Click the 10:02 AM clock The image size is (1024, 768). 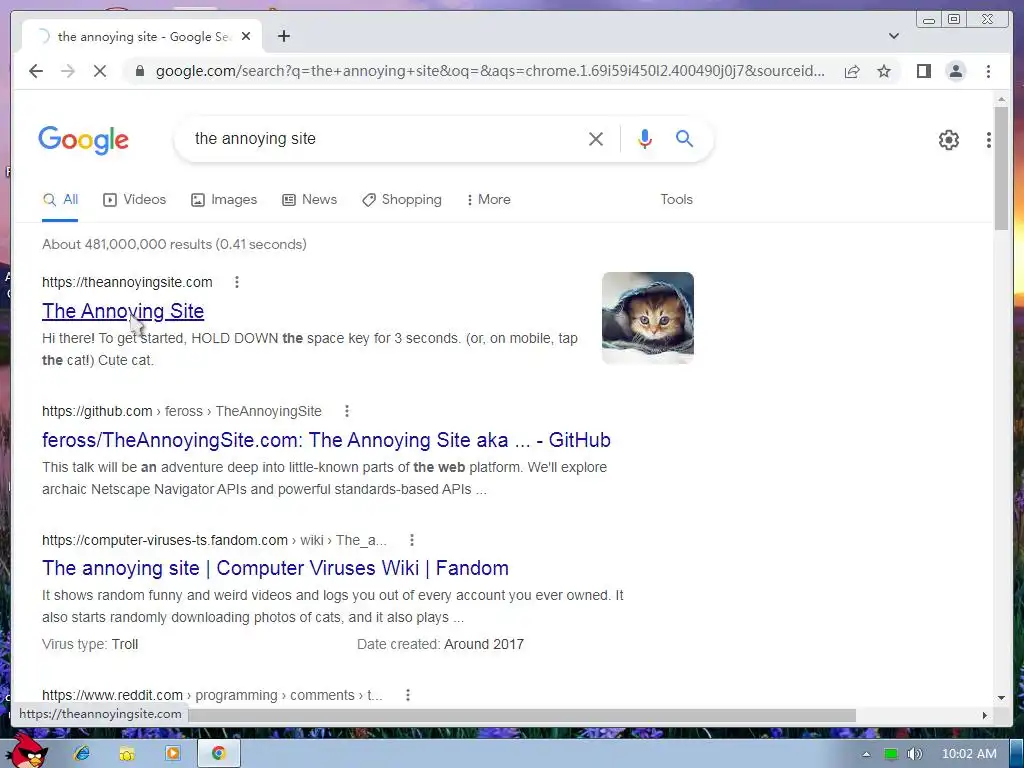[969, 754]
